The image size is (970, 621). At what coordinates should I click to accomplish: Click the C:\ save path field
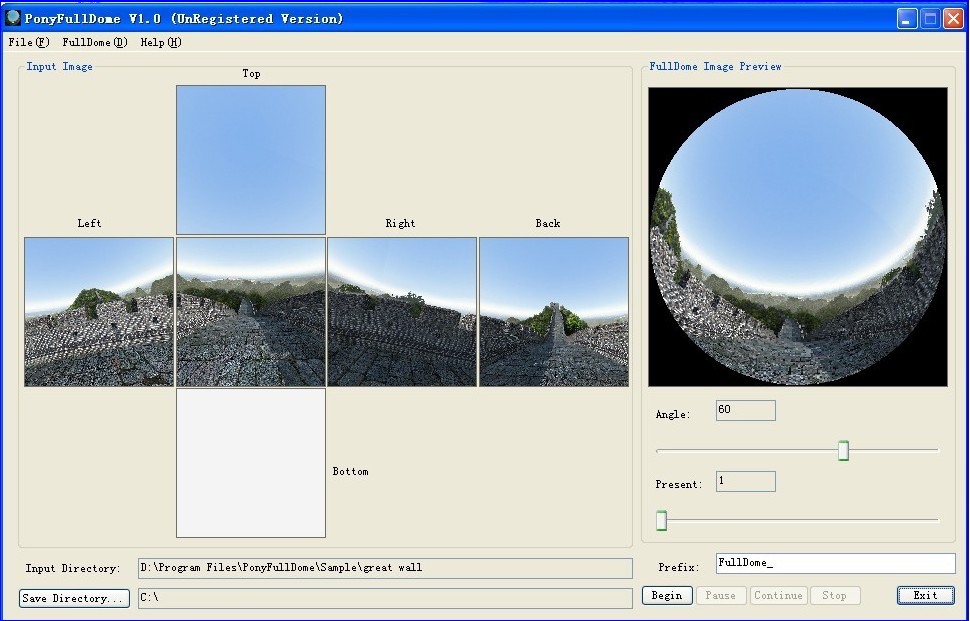(386, 598)
